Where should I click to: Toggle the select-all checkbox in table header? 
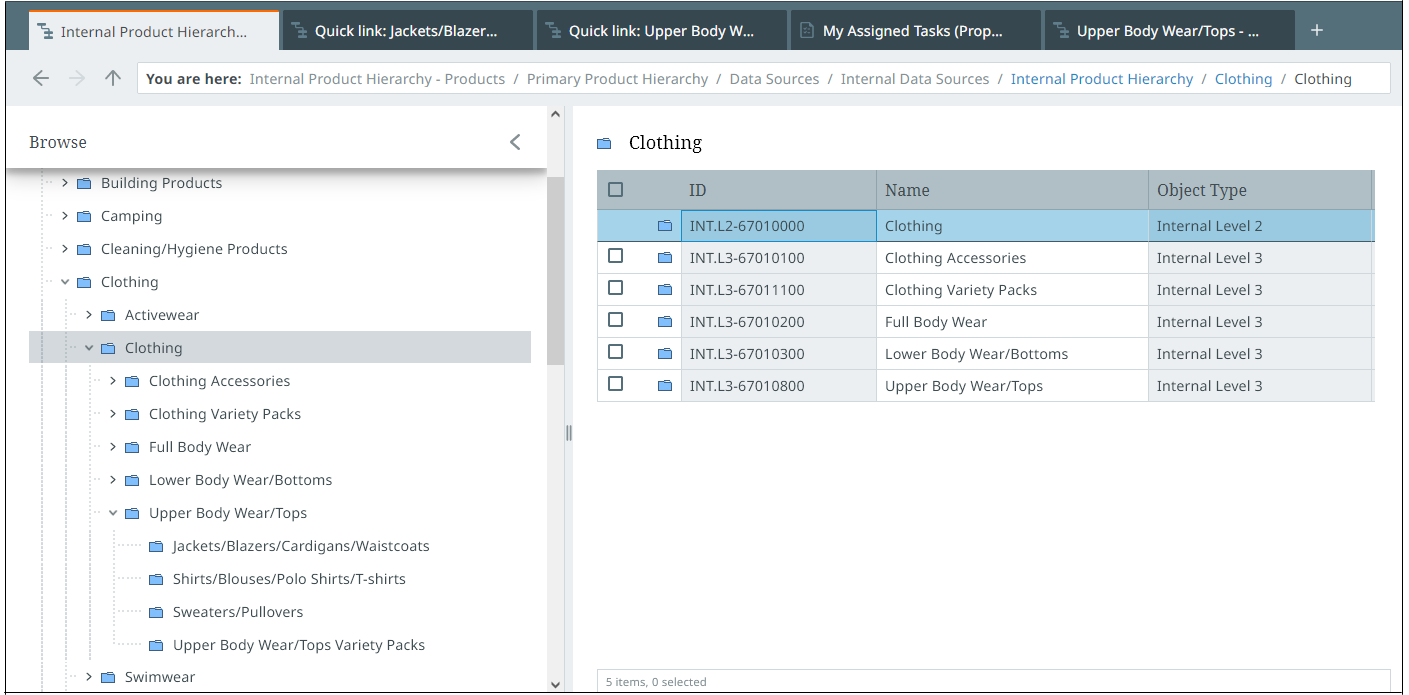pos(615,190)
